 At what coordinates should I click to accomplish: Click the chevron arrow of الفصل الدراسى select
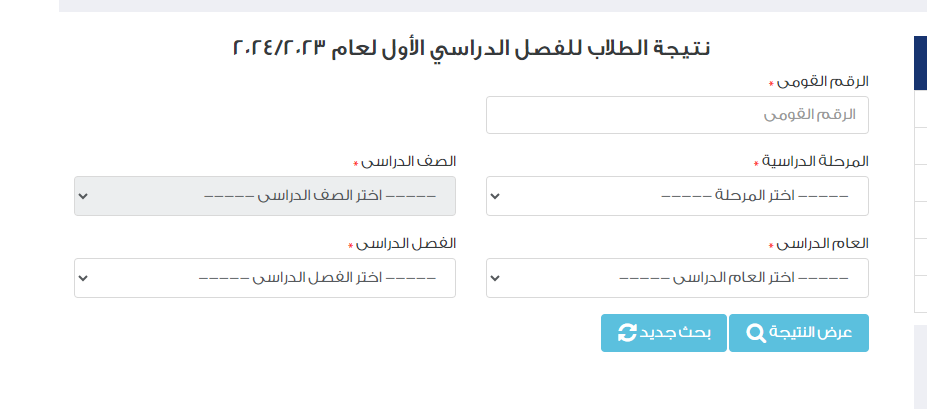pos(83,278)
